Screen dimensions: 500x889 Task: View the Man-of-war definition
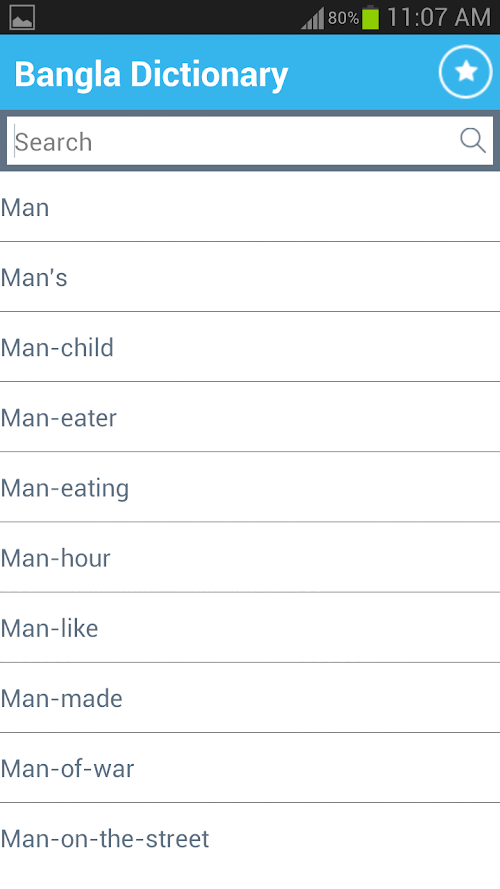[x=250, y=768]
